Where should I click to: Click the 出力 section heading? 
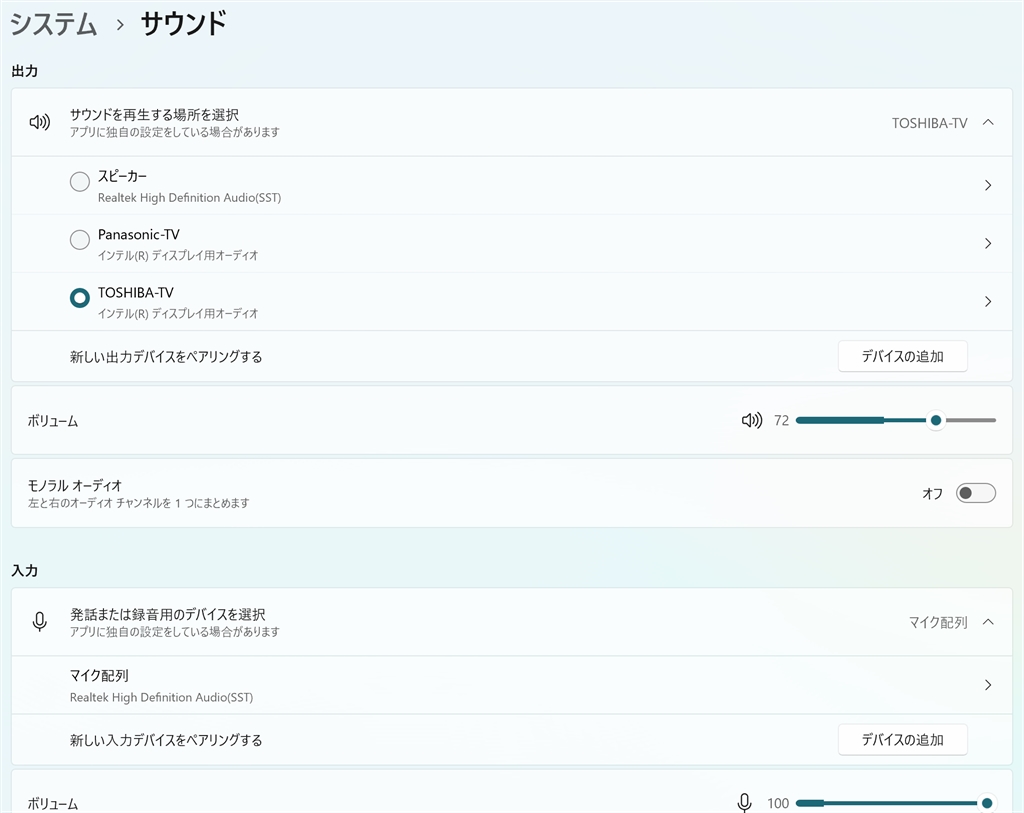pyautogui.click(x=25, y=71)
